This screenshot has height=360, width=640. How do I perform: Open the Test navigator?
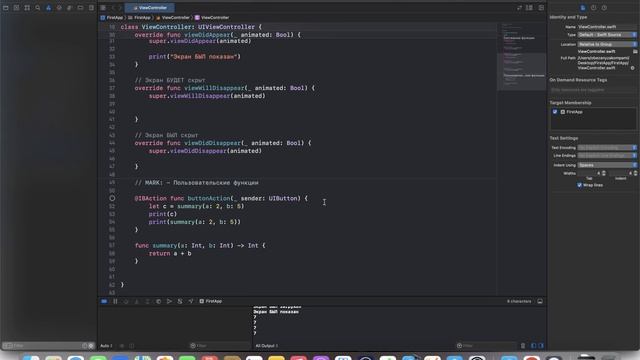pos(59,8)
